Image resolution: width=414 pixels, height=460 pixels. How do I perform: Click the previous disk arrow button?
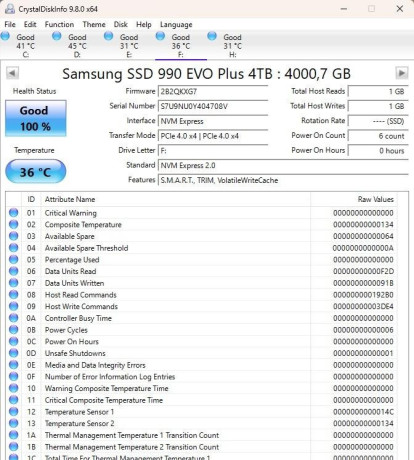[x=12, y=73]
